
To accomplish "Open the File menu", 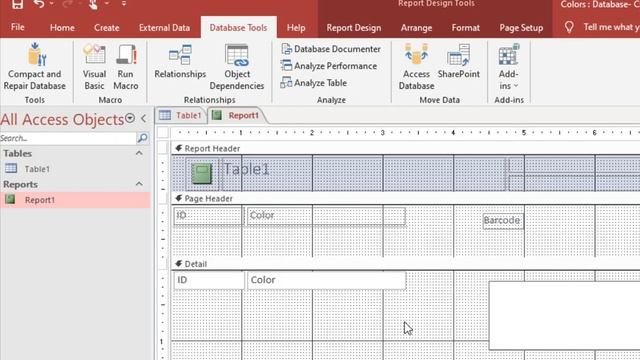I will pyautogui.click(x=18, y=27).
